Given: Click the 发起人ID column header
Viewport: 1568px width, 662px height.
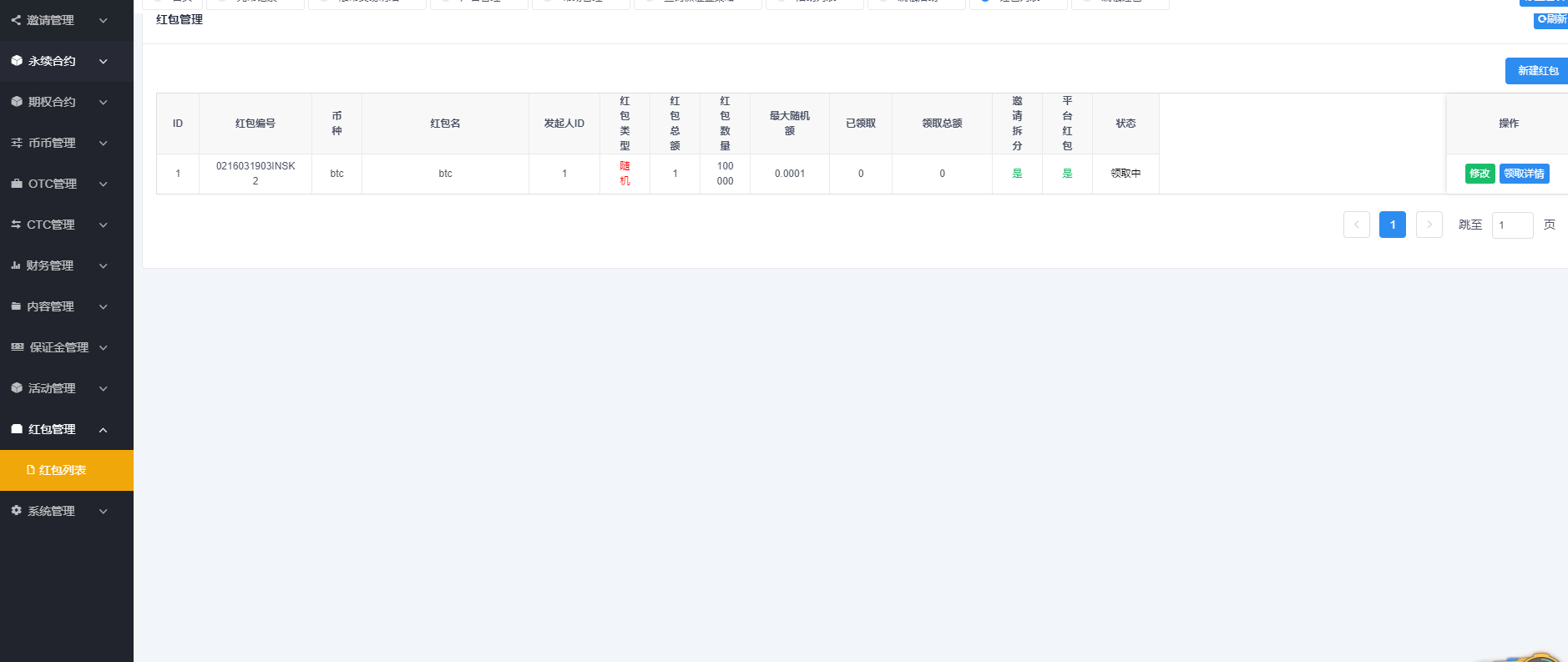Looking at the screenshot, I should coord(564,124).
